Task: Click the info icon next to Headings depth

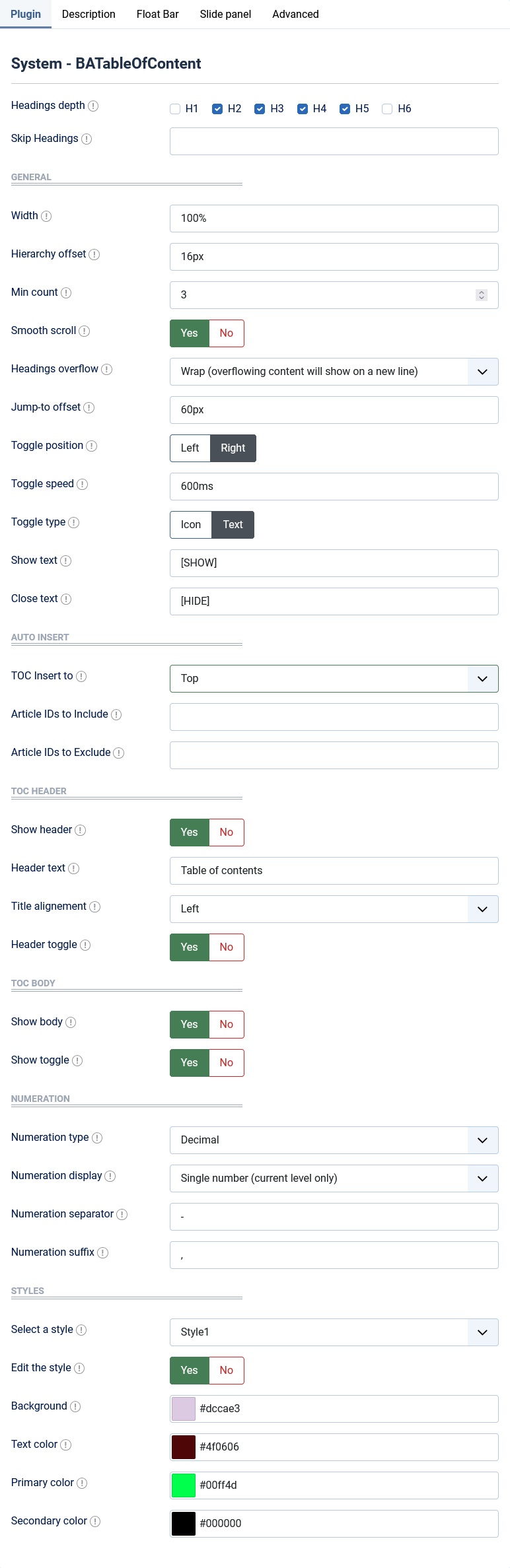Action: pyautogui.click(x=93, y=106)
